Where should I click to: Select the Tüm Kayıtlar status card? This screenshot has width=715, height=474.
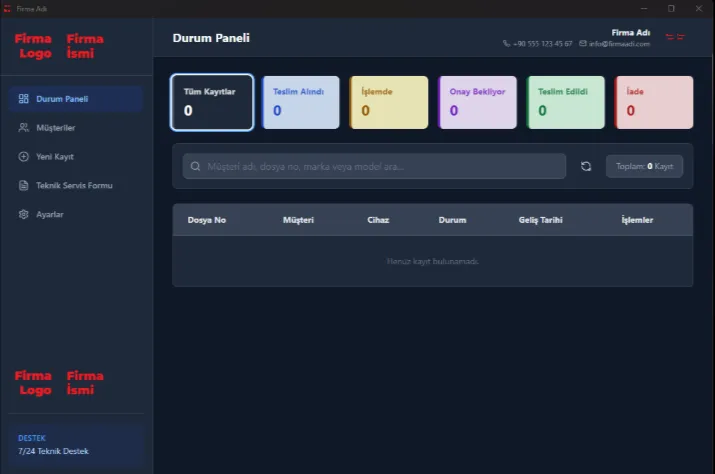(211, 102)
